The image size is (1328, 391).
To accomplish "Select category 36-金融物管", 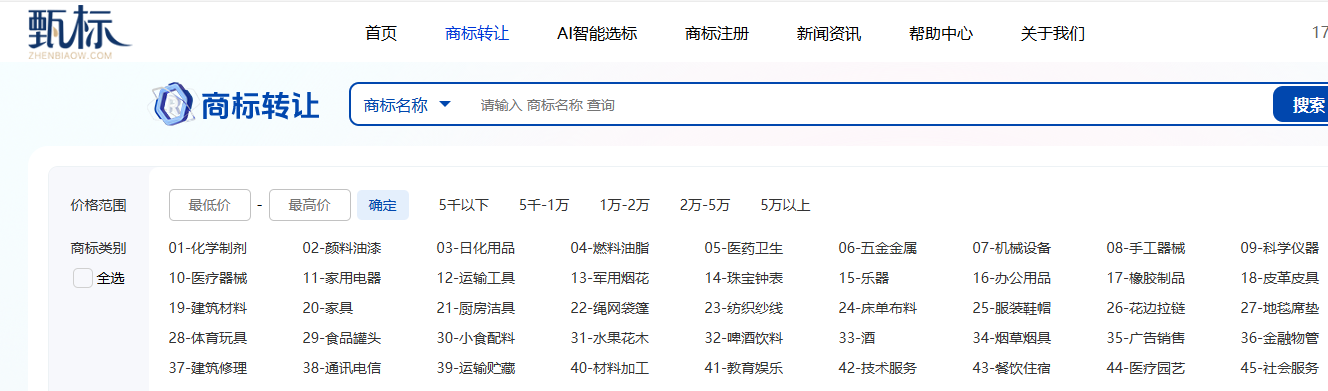I will tap(1280, 338).
